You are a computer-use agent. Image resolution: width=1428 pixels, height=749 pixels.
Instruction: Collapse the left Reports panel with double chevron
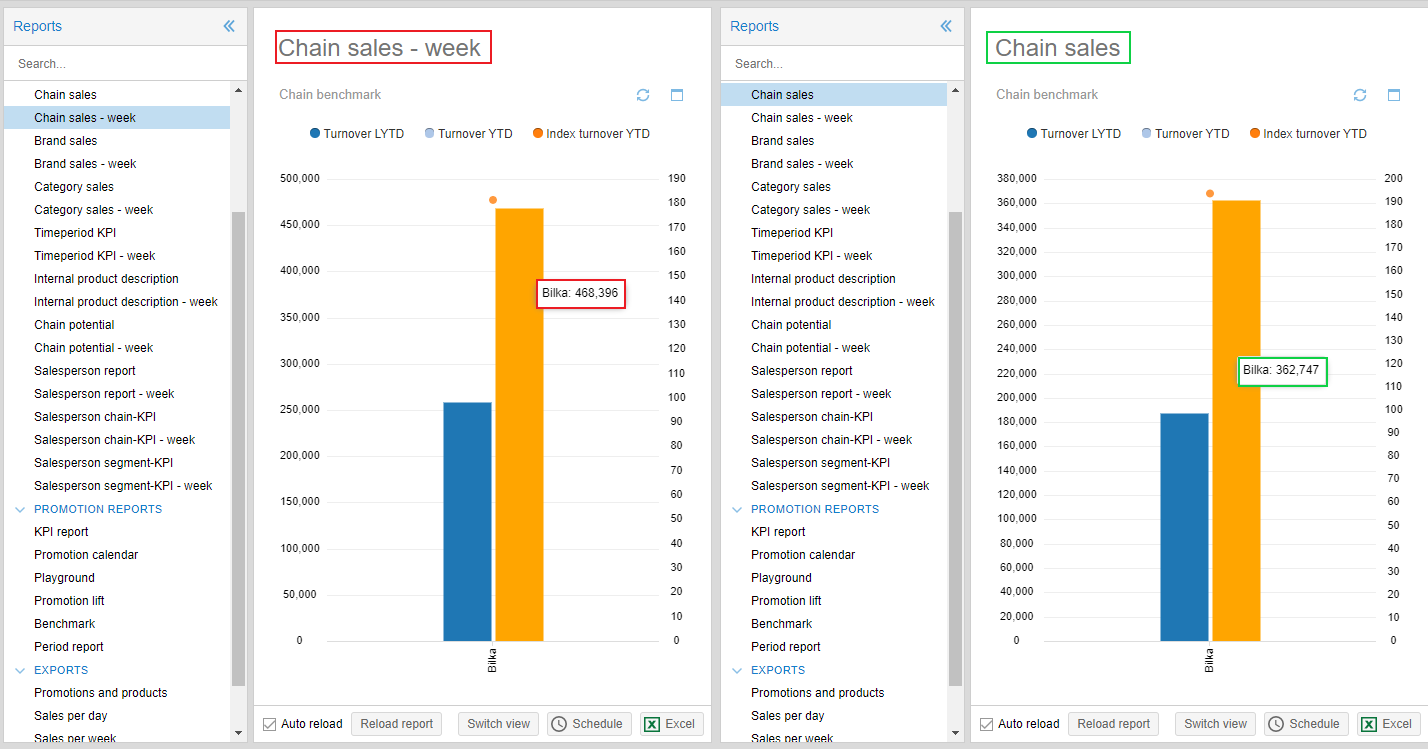(x=229, y=27)
